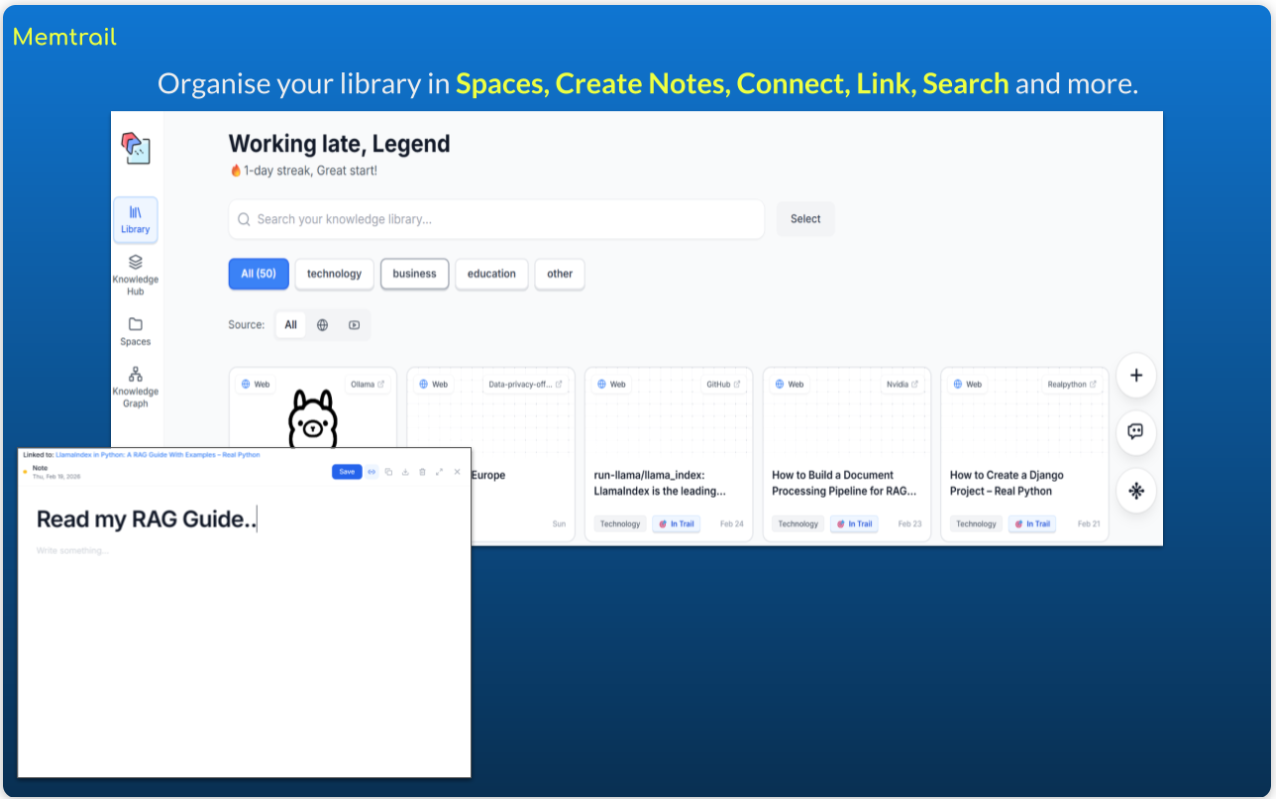This screenshot has height=799, width=1276.
Task: Click the search your knowledge library field
Action: click(497, 219)
